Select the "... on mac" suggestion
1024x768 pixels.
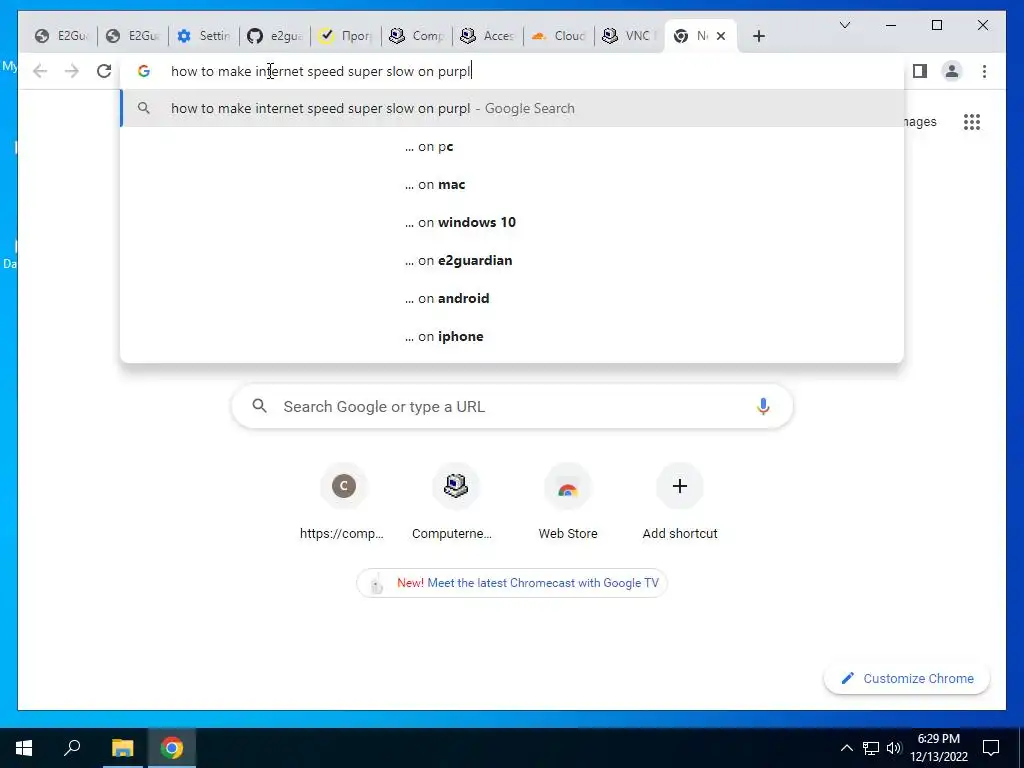(512, 184)
